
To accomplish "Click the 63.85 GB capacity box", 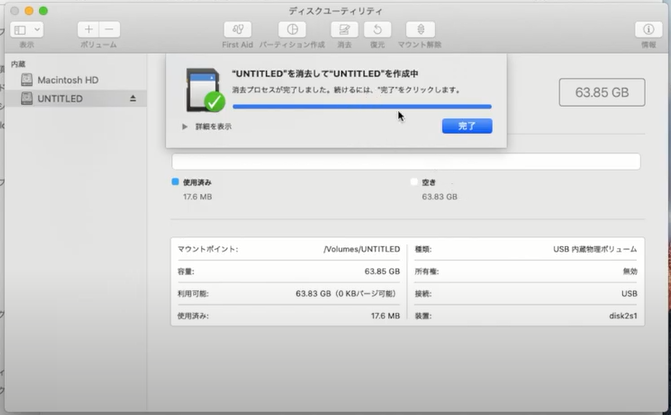I will point(602,92).
